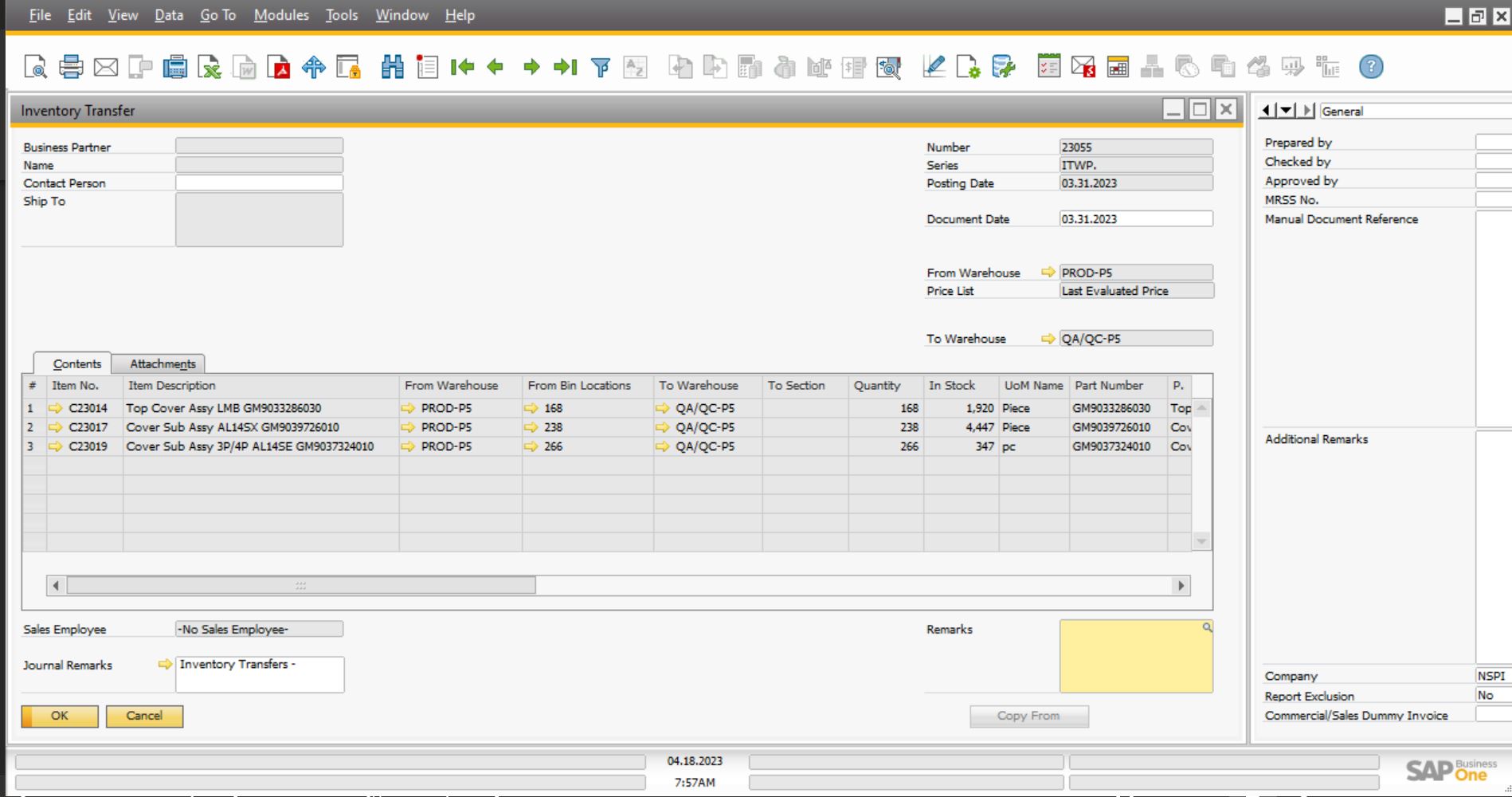1512x797 pixels.
Task: Open the Report Exclusion dropdown
Action: tap(1493, 695)
